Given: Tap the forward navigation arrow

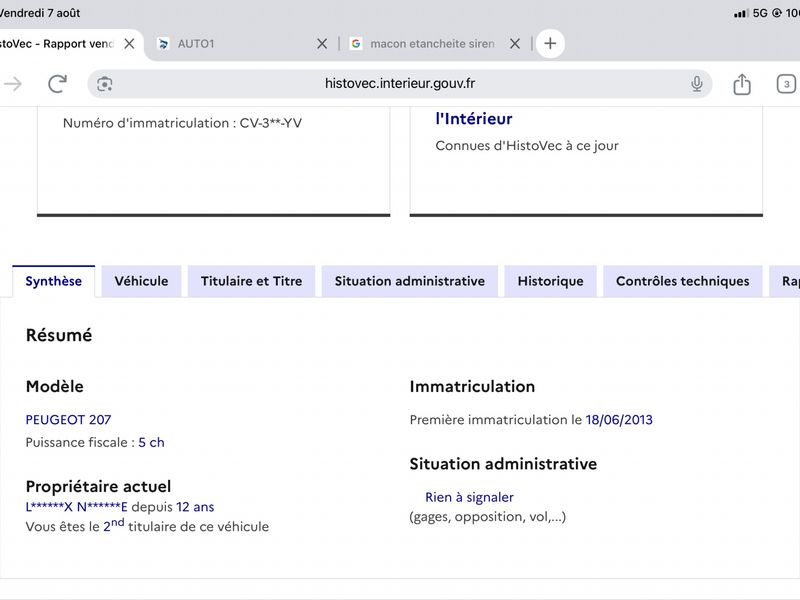Looking at the screenshot, I should coord(13,84).
